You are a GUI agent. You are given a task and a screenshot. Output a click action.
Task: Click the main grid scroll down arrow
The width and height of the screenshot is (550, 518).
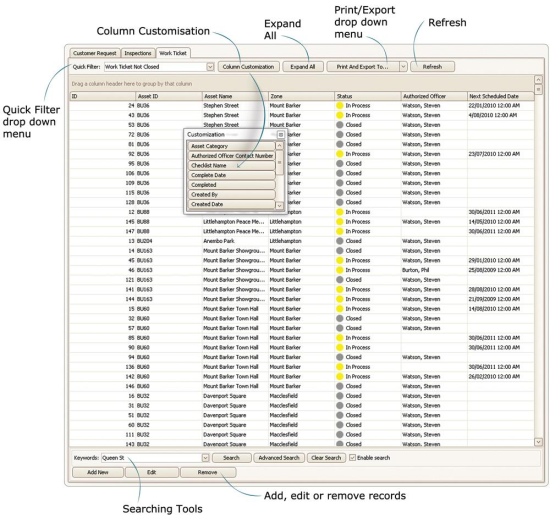point(538,442)
